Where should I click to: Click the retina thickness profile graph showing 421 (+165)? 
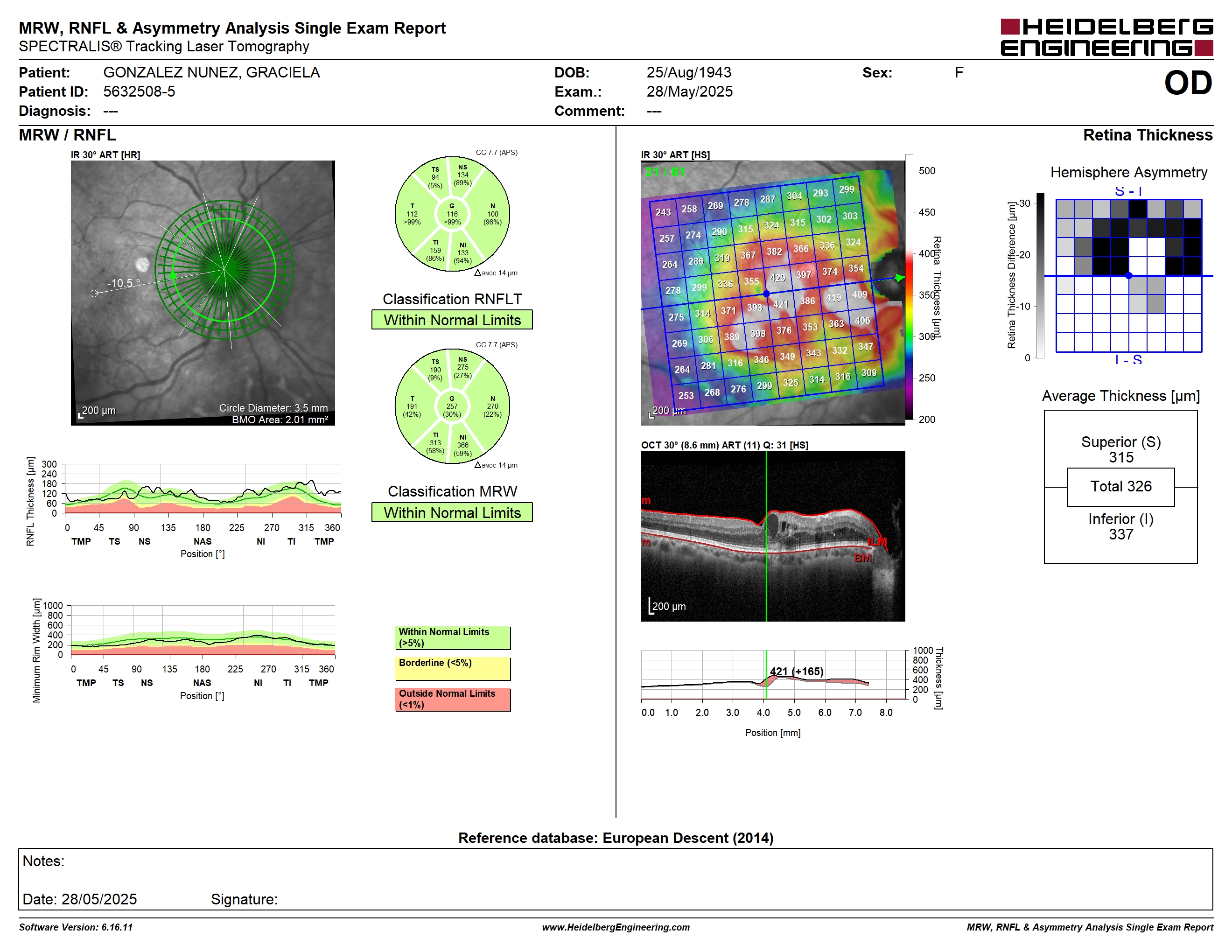tap(773, 675)
